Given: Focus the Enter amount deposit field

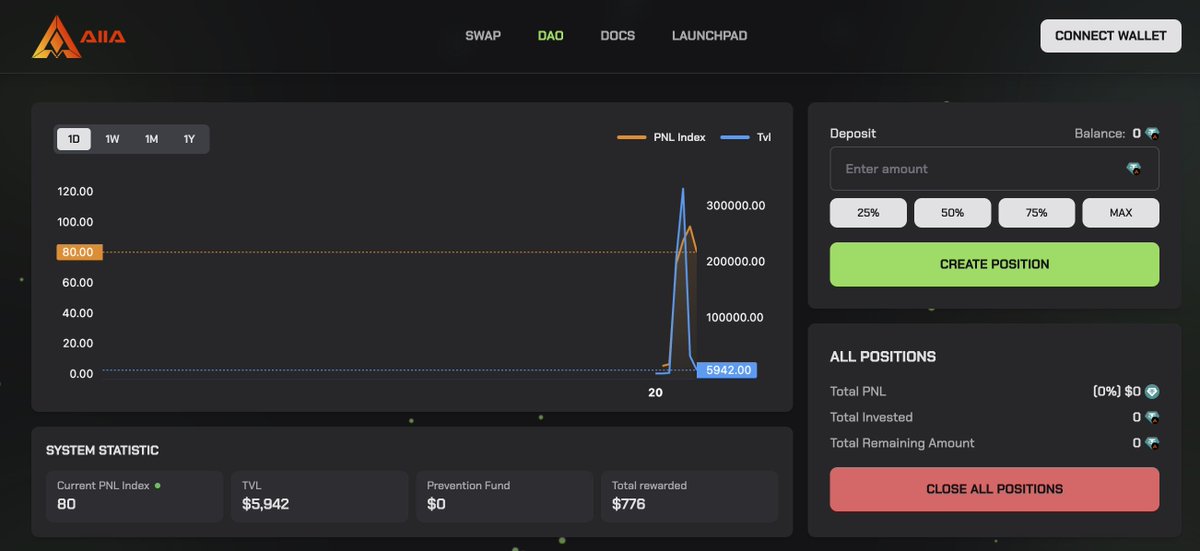Looking at the screenshot, I should (x=994, y=169).
